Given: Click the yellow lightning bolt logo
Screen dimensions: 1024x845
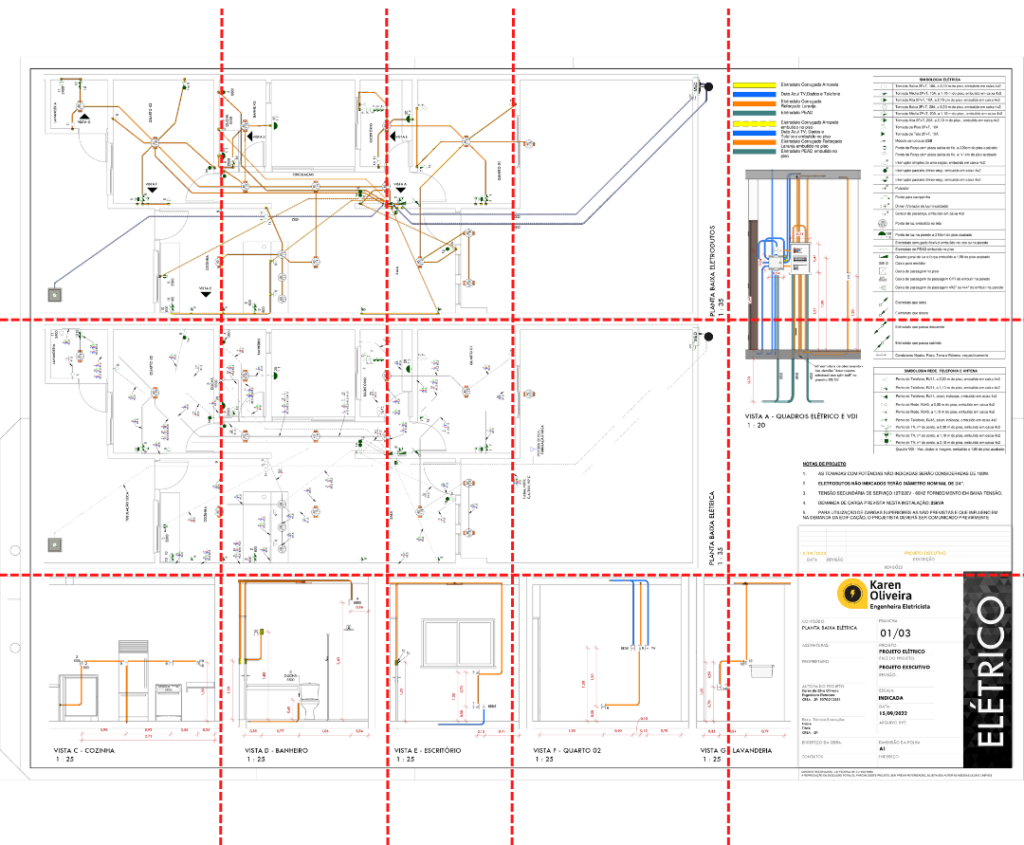Looking at the screenshot, I should pos(851,594).
